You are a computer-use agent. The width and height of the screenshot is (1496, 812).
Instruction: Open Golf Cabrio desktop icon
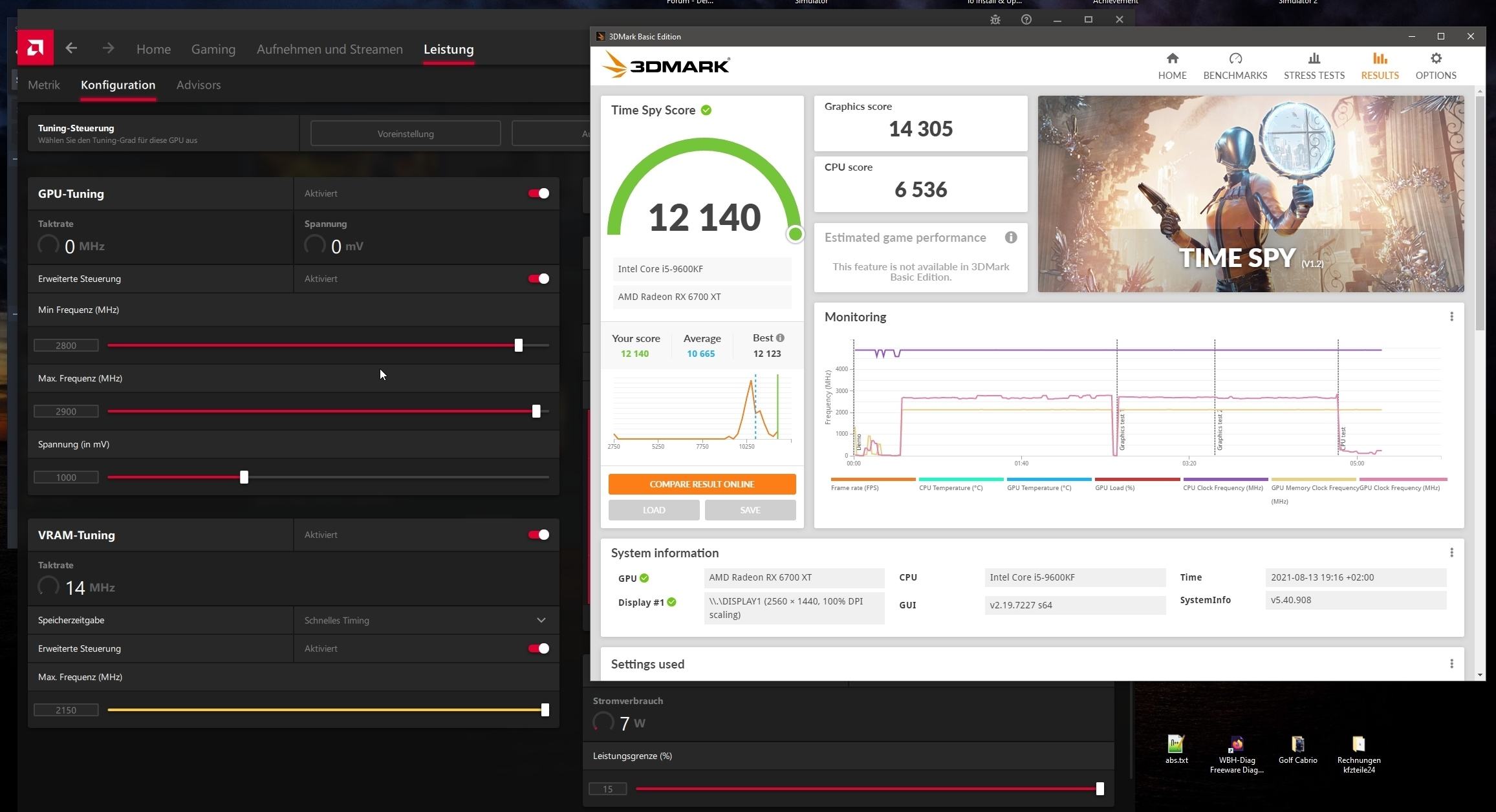[x=1297, y=743]
